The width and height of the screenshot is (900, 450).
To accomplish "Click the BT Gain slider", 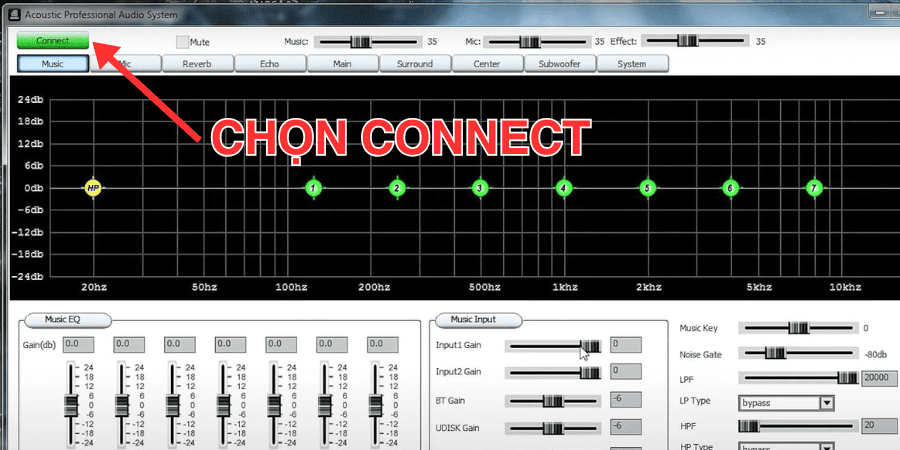I will point(554,401).
